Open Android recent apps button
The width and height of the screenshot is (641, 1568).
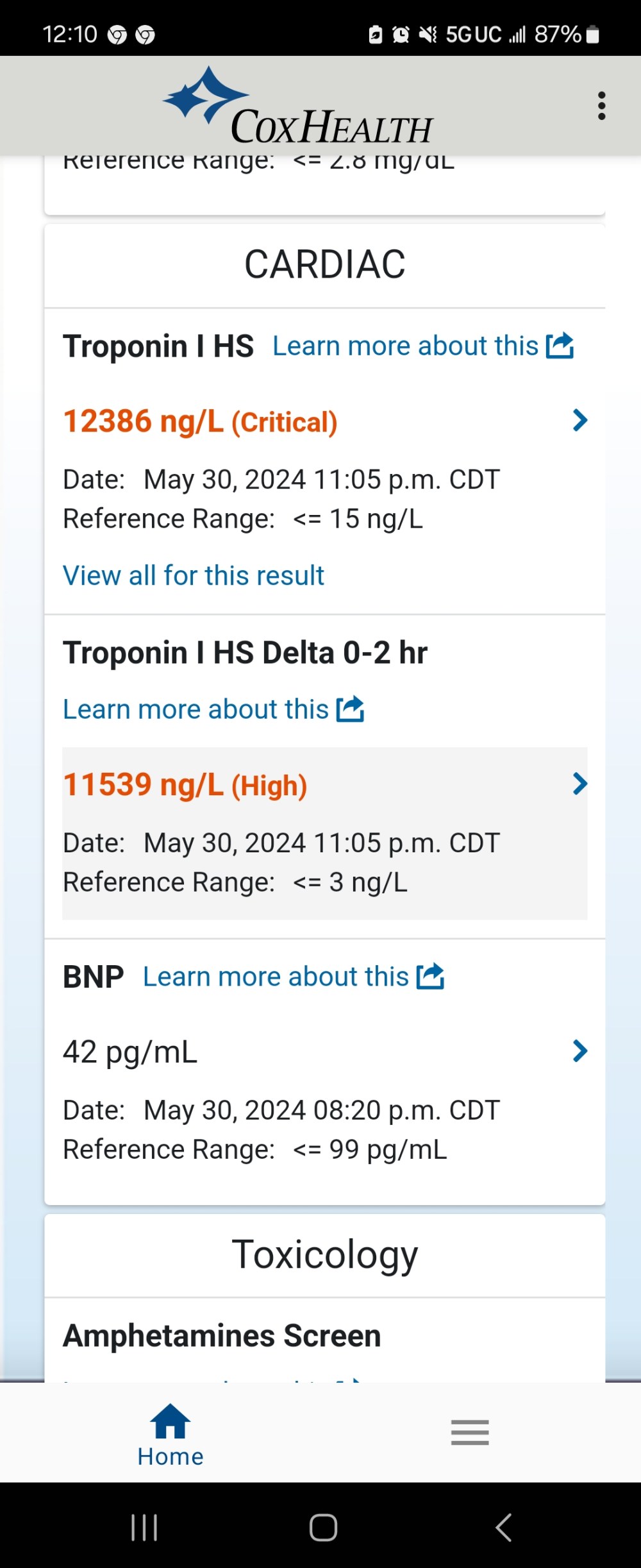(144, 1527)
